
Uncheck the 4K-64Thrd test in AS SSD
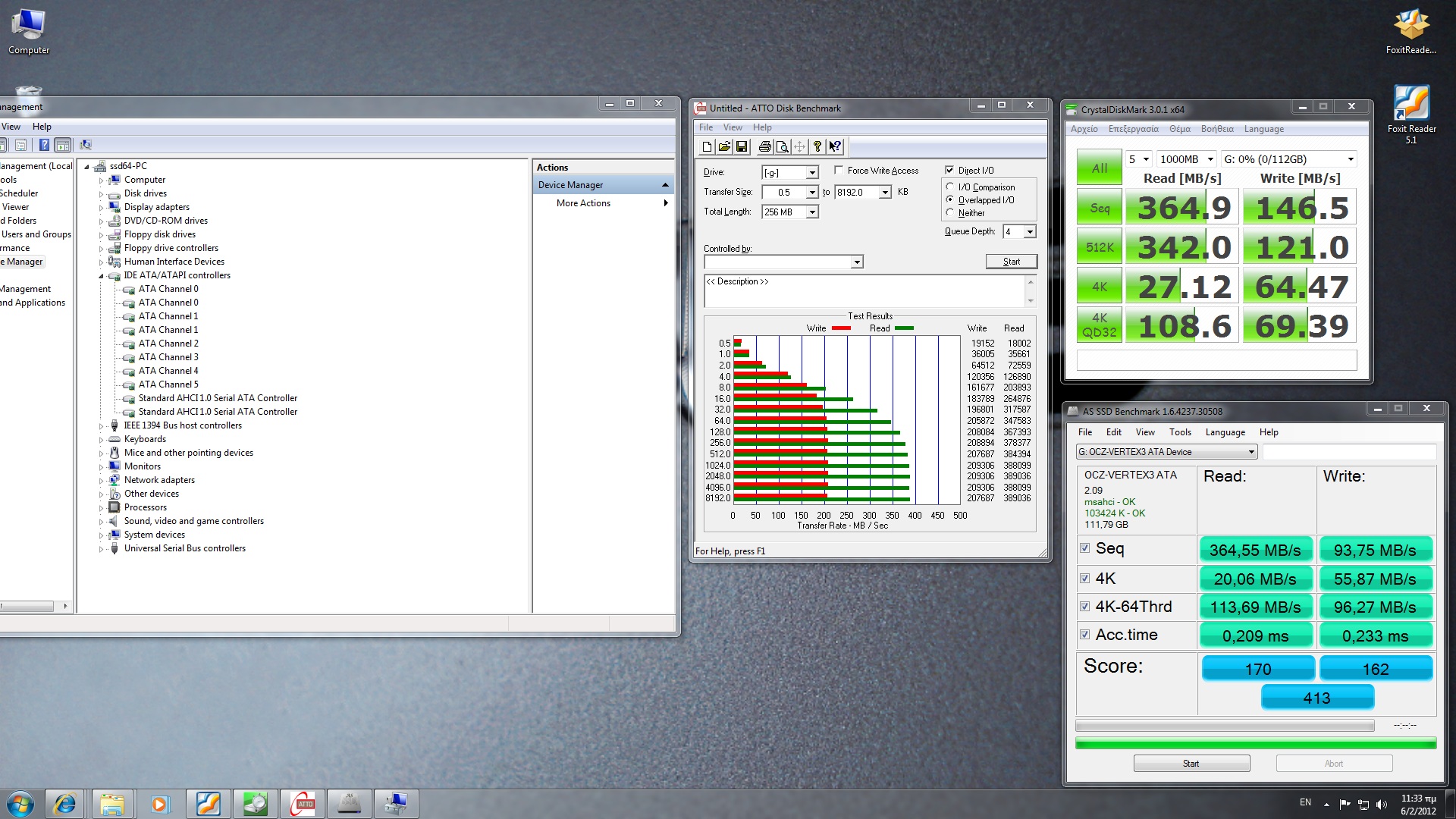pyautogui.click(x=1084, y=606)
